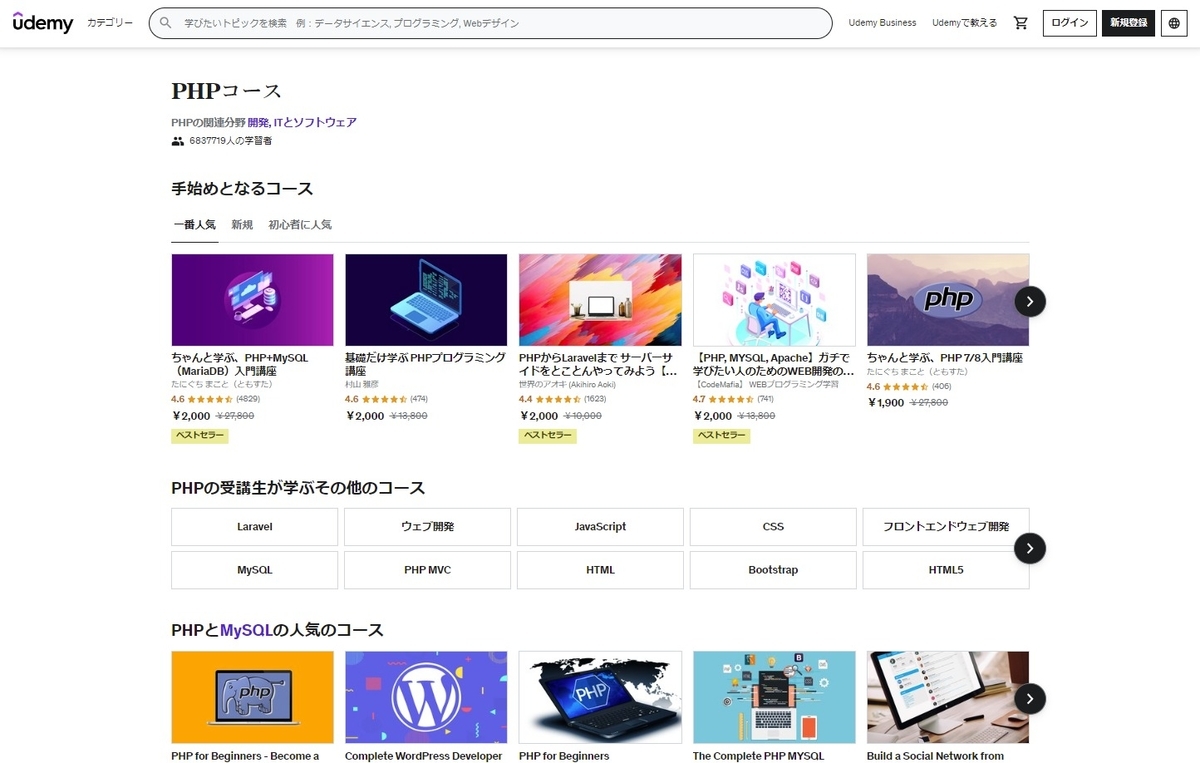Open the language globe selector
This screenshot has width=1200, height=763.
1174,23
